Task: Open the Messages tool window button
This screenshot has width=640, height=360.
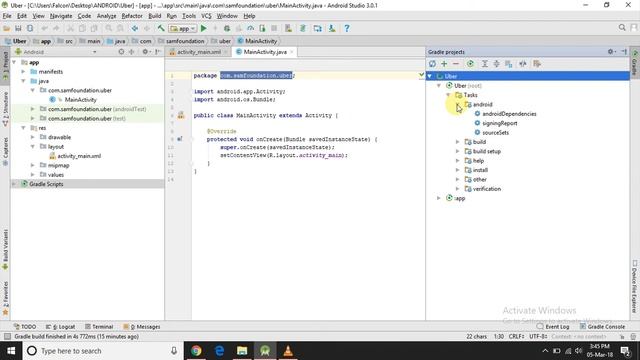Action: coord(142,327)
